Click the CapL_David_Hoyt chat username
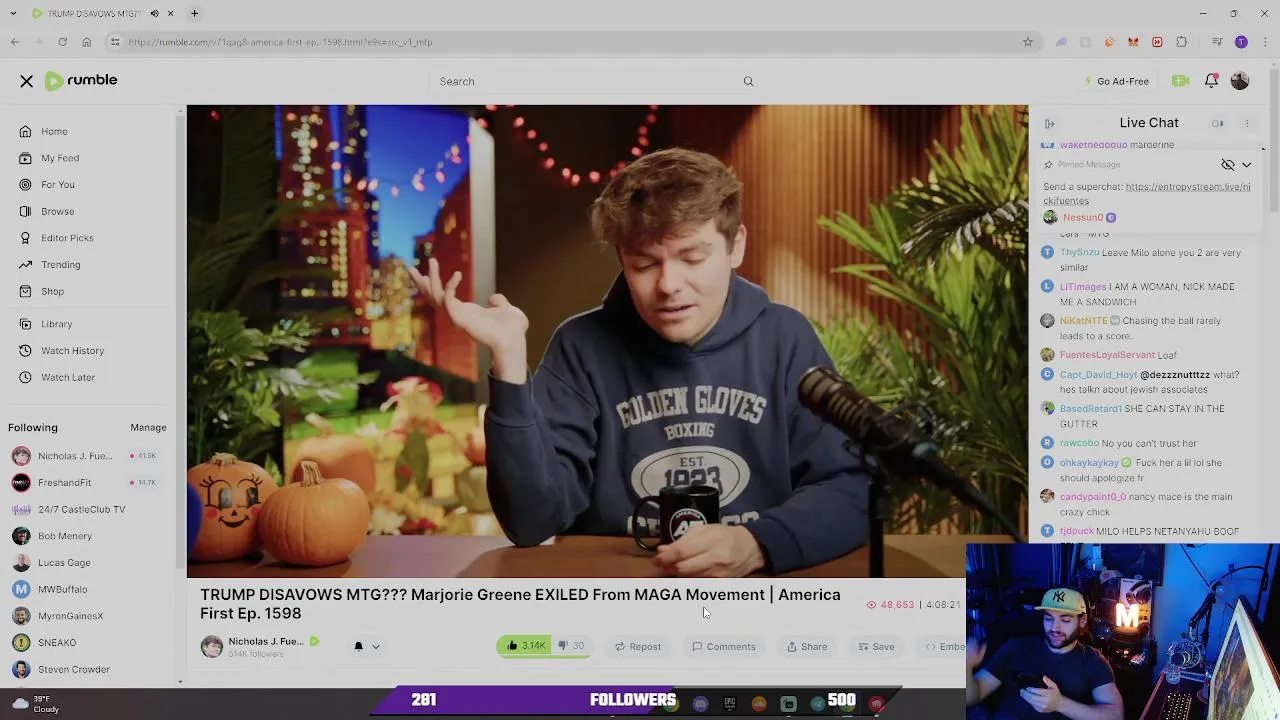 (1098, 375)
